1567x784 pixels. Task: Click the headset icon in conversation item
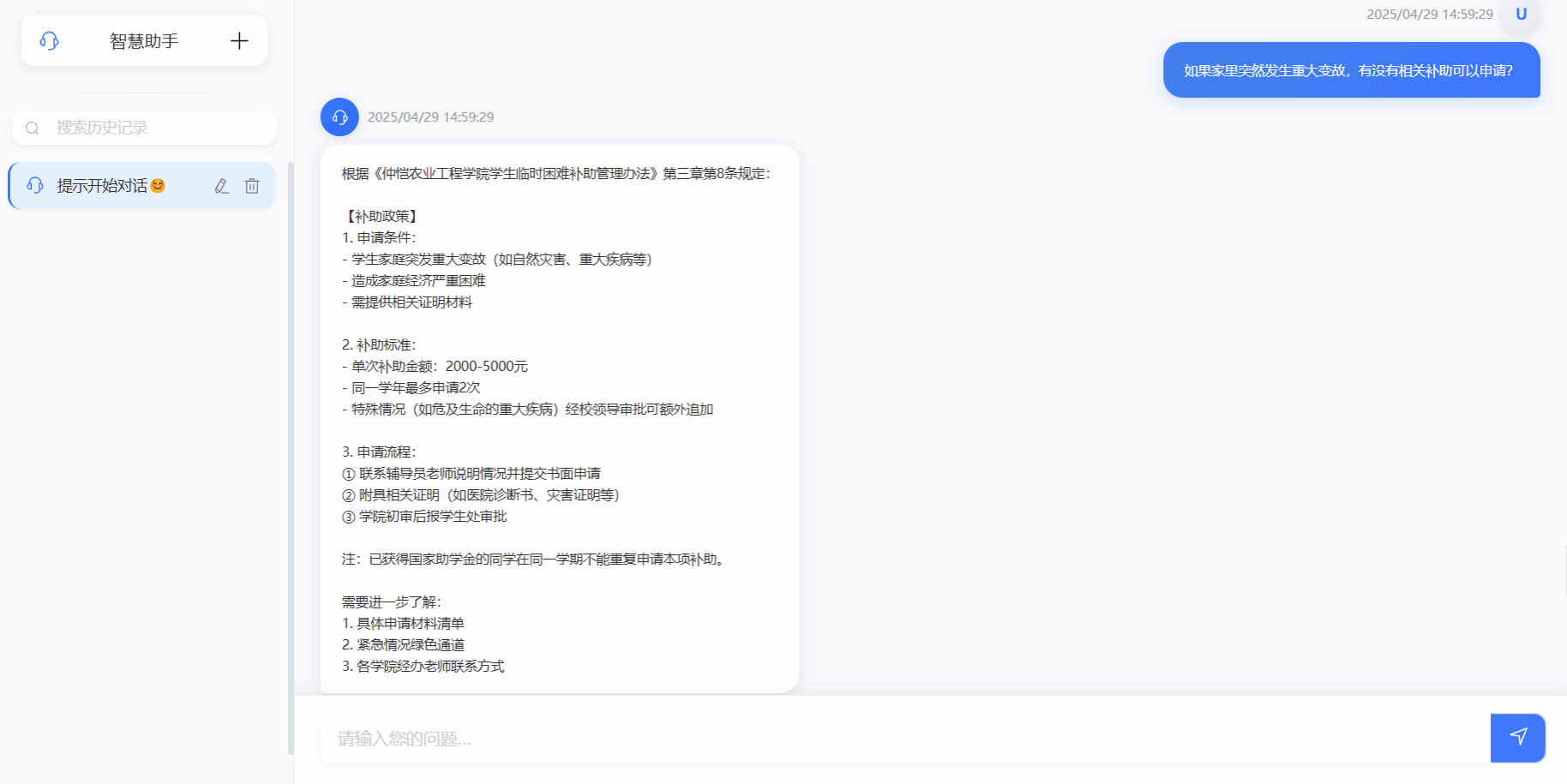point(35,185)
